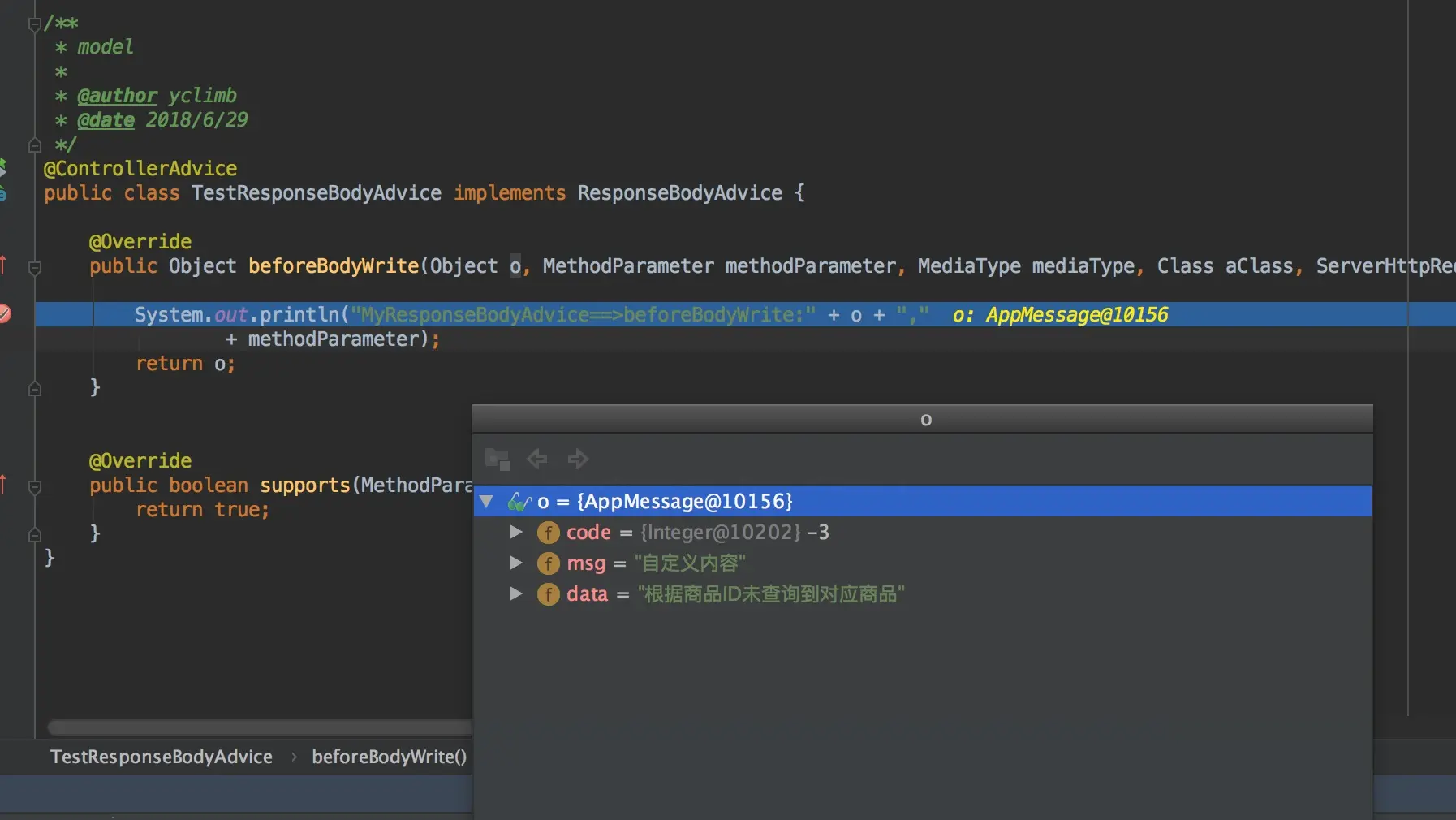Click the @author Javadoc tag
Screen dimensions: 1456x820
coord(117,96)
